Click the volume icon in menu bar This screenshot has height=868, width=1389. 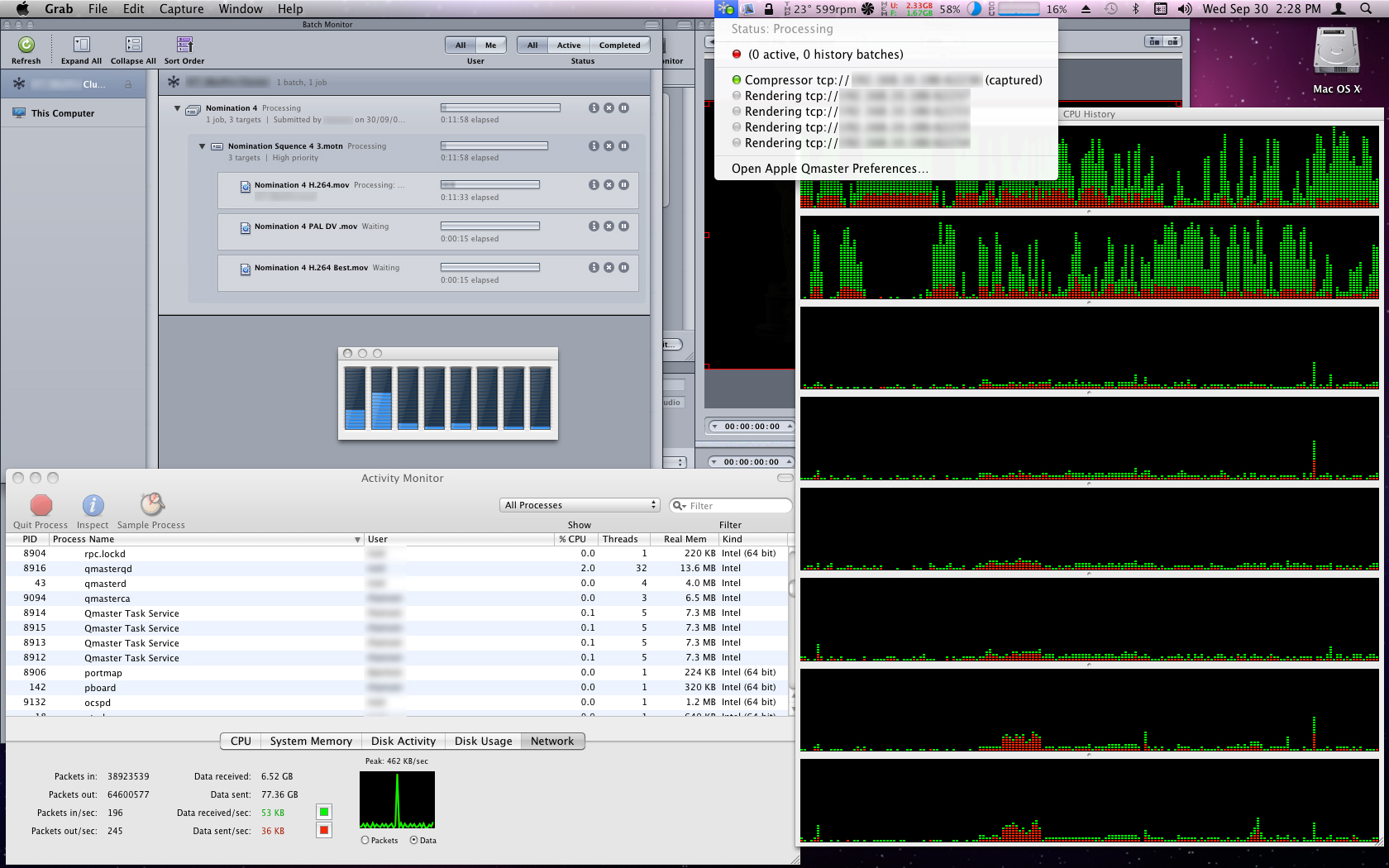click(x=1185, y=9)
